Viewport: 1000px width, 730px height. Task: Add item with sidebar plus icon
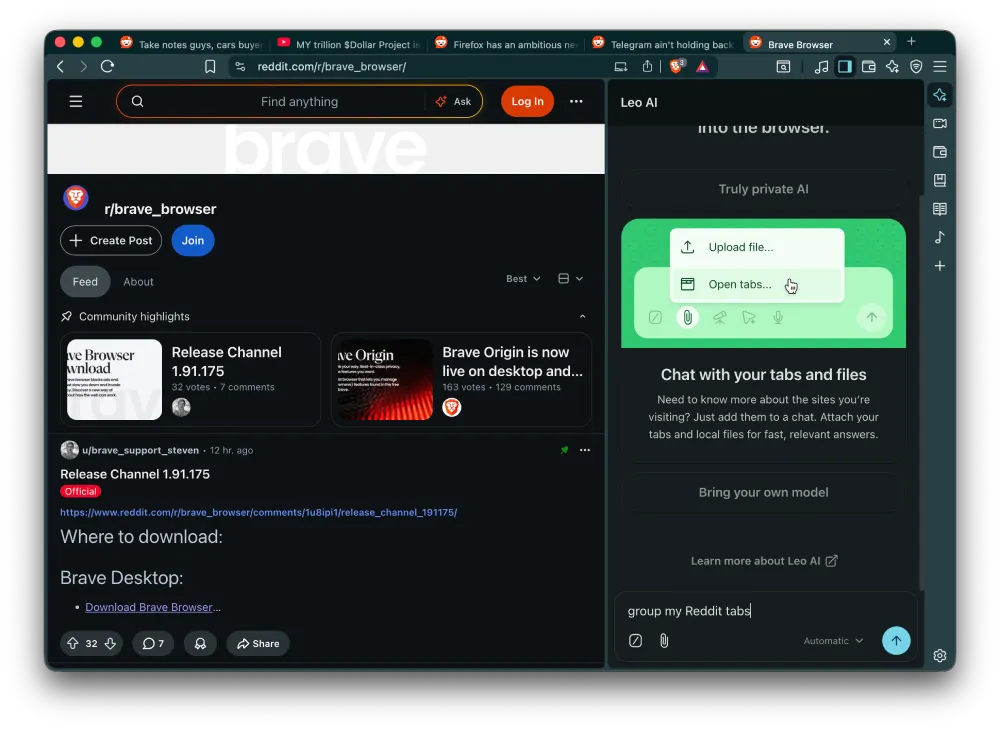tap(940, 266)
